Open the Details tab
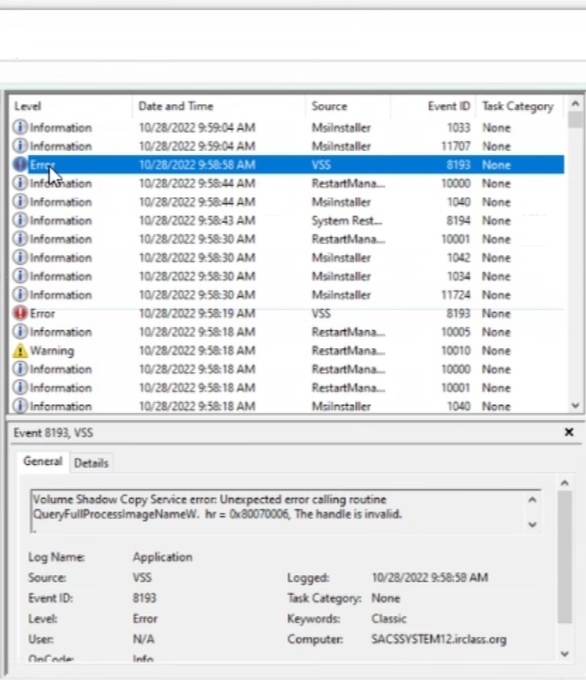586x680 pixels. pos(91,463)
